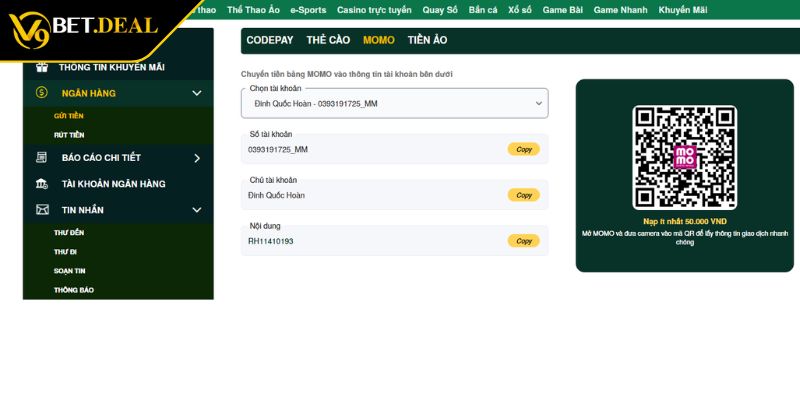Screen dimensions: 800x400
Task: Click the MoMo QR code image
Action: pyautogui.click(x=684, y=157)
